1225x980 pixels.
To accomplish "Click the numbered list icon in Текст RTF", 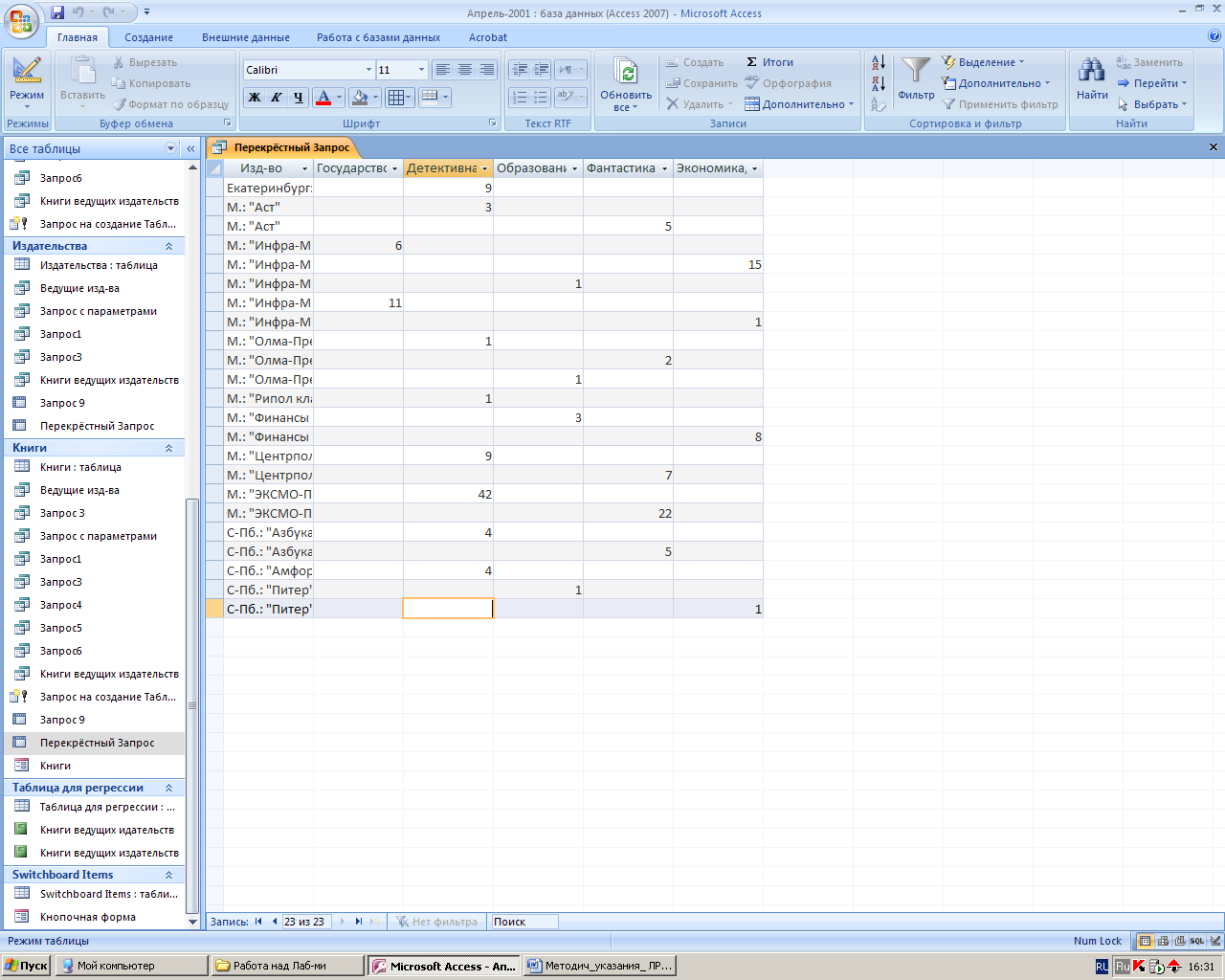I will tap(520, 97).
